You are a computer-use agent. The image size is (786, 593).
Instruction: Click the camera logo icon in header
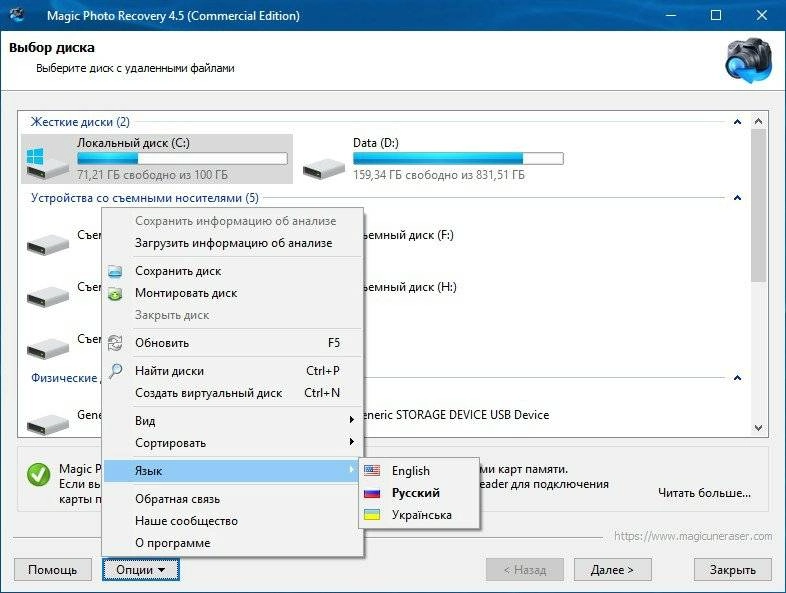[x=749, y=60]
